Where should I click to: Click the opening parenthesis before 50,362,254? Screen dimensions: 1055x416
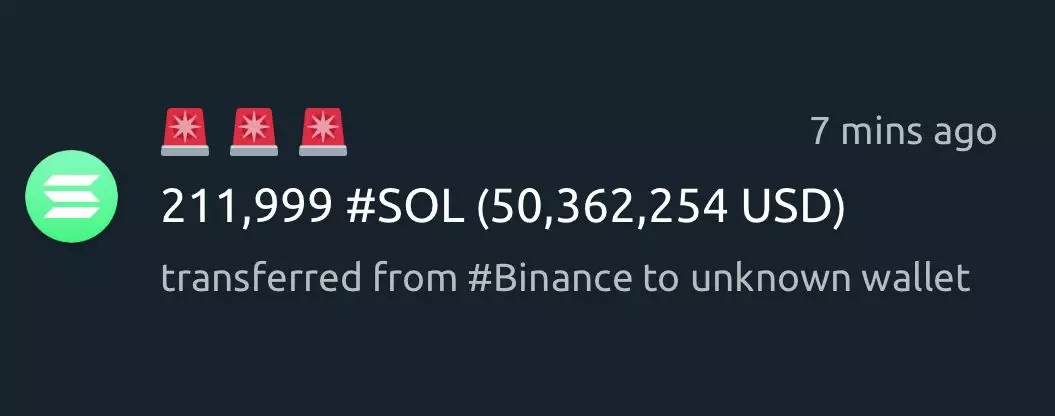[x=483, y=211]
